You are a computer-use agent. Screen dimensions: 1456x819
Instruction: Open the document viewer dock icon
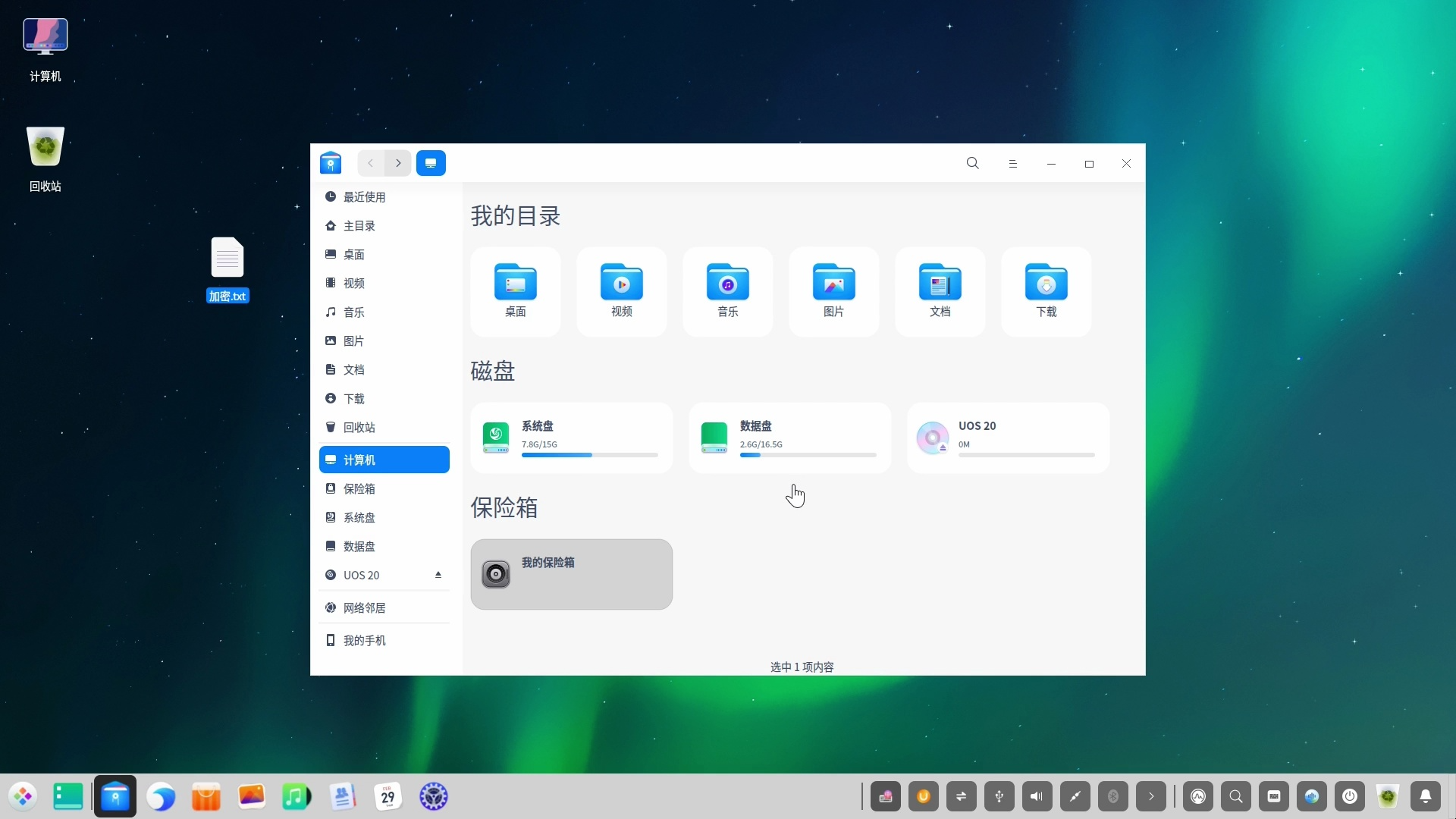343,797
